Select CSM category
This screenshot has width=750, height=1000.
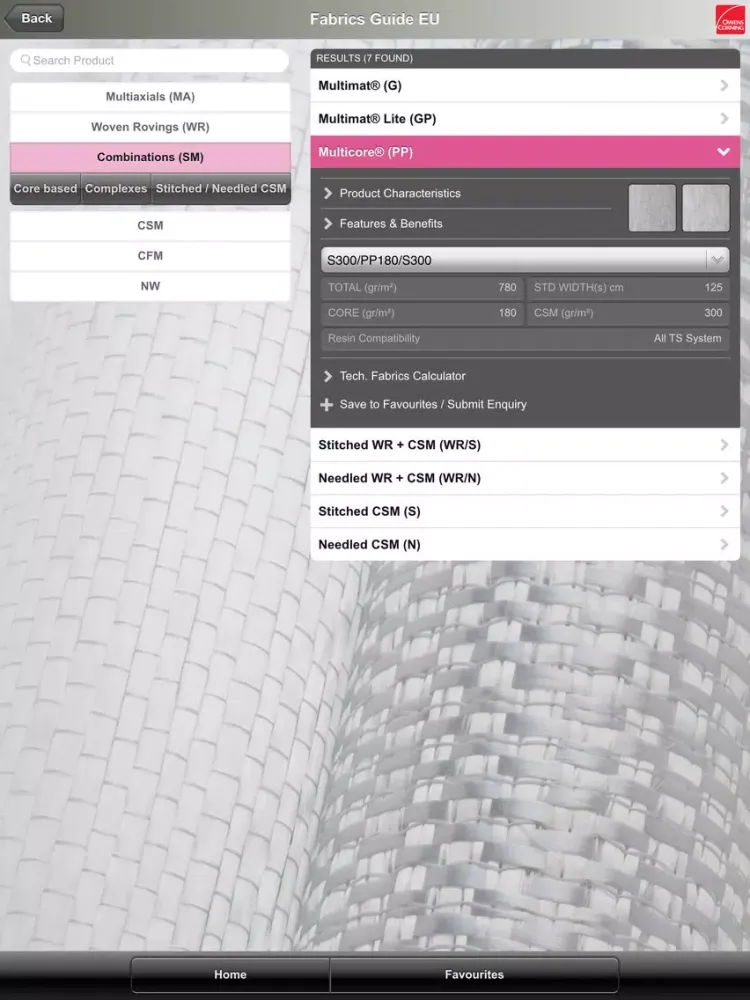[150, 225]
